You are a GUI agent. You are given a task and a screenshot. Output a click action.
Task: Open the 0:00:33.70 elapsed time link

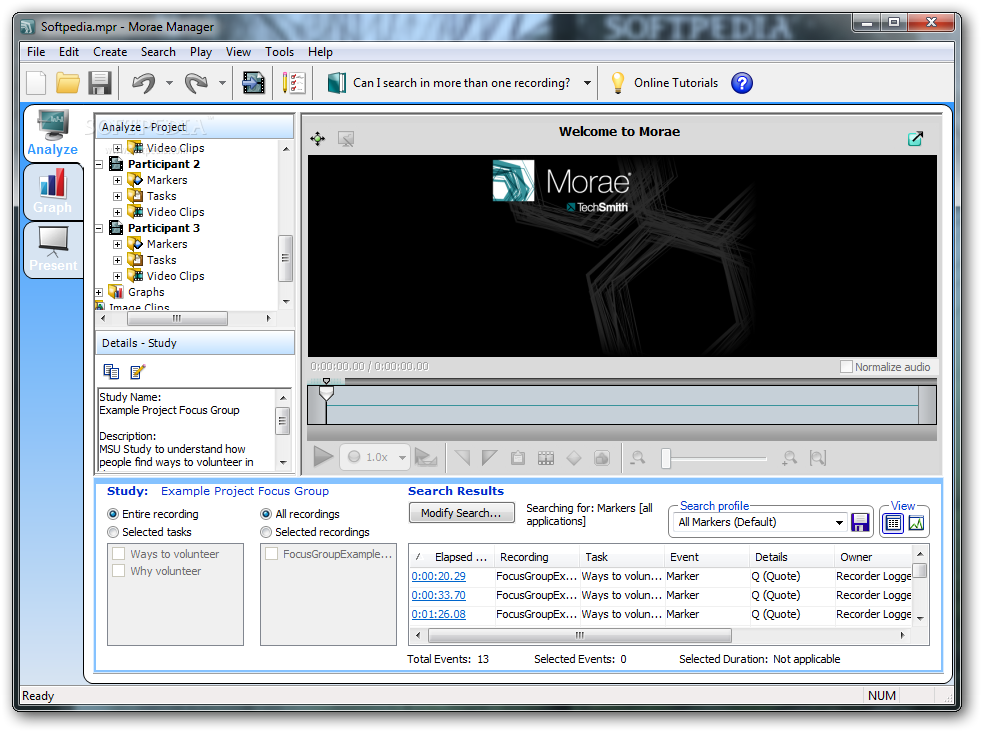coord(438,595)
